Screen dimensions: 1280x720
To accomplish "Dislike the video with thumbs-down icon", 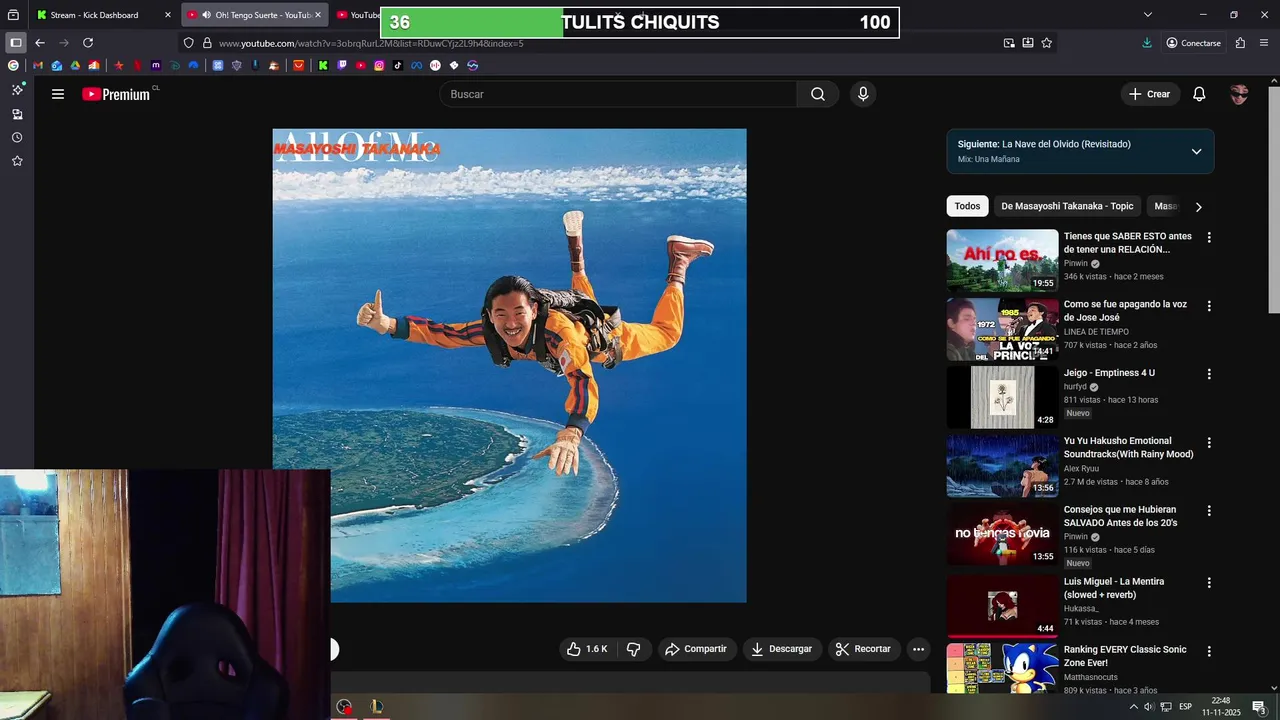I will [633, 649].
